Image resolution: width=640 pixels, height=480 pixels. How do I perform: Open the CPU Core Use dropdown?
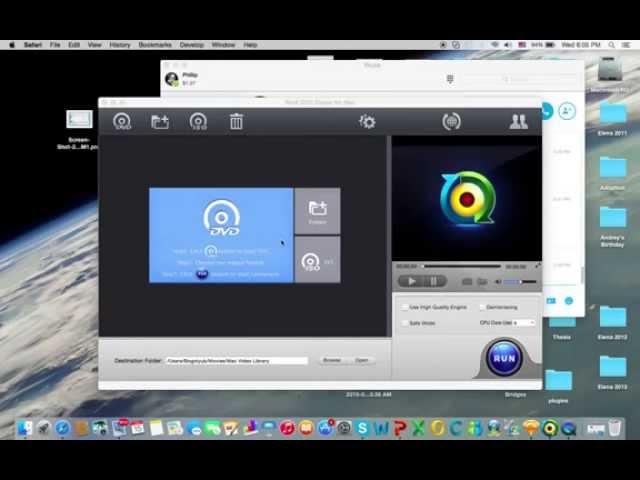(524, 323)
